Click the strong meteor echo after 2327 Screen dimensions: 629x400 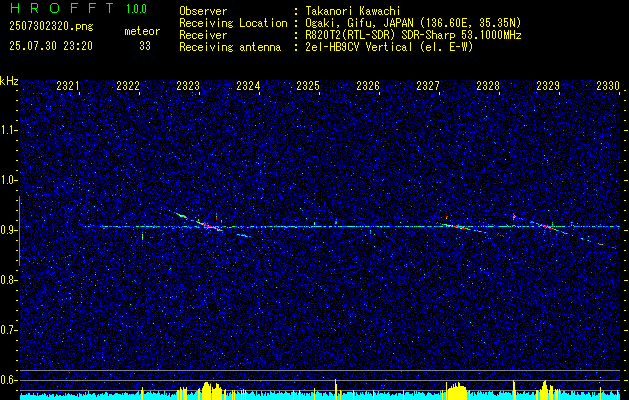tap(457, 227)
